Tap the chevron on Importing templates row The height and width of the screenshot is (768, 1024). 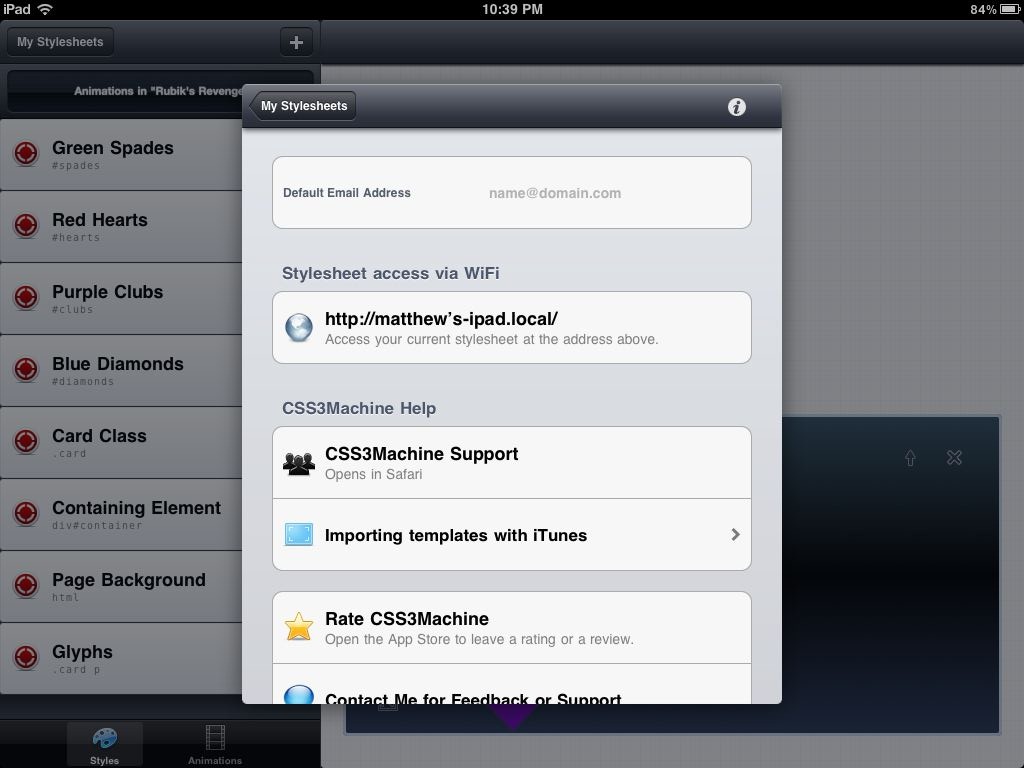point(735,535)
